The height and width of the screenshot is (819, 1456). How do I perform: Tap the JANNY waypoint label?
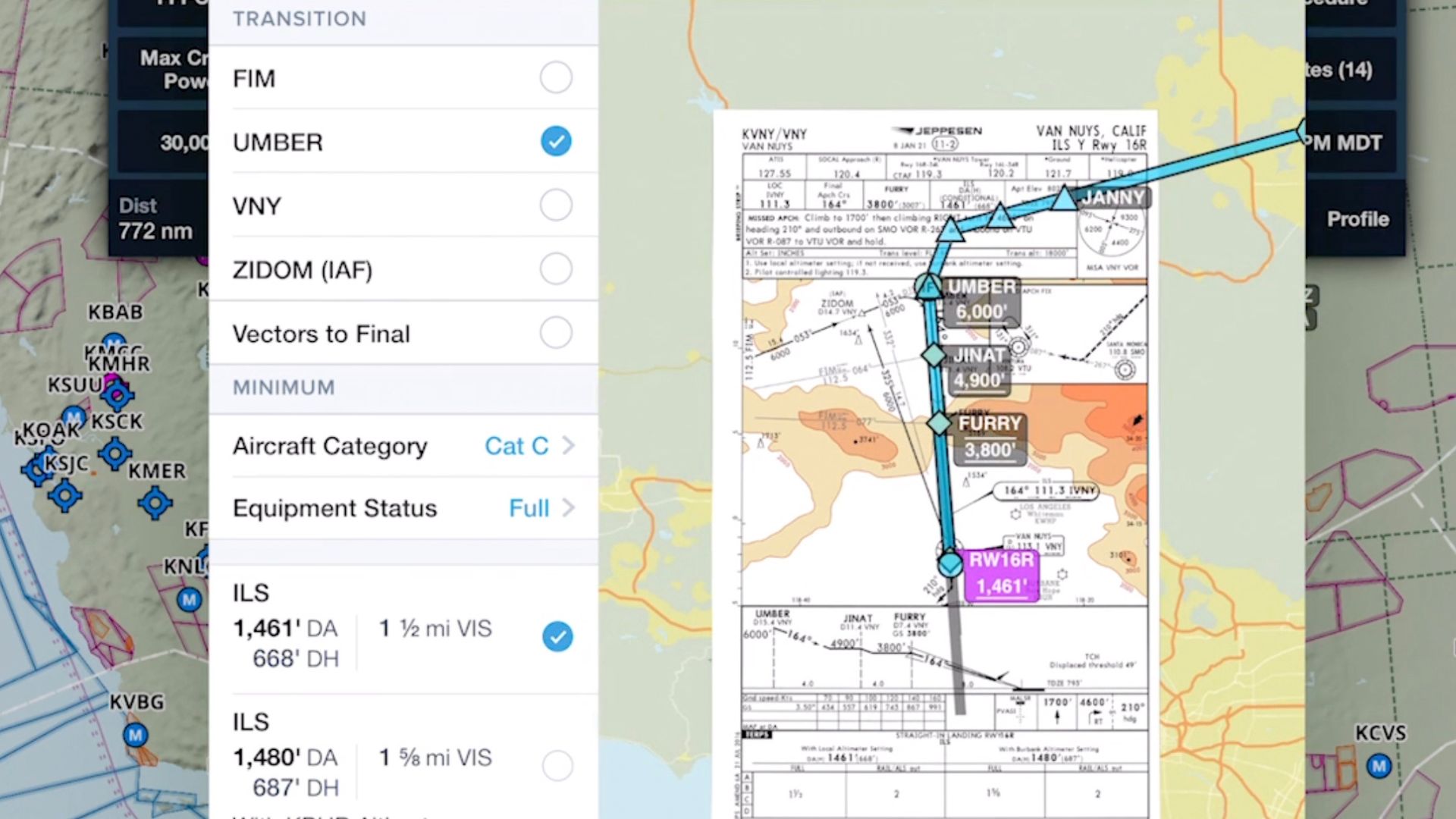tap(1112, 198)
